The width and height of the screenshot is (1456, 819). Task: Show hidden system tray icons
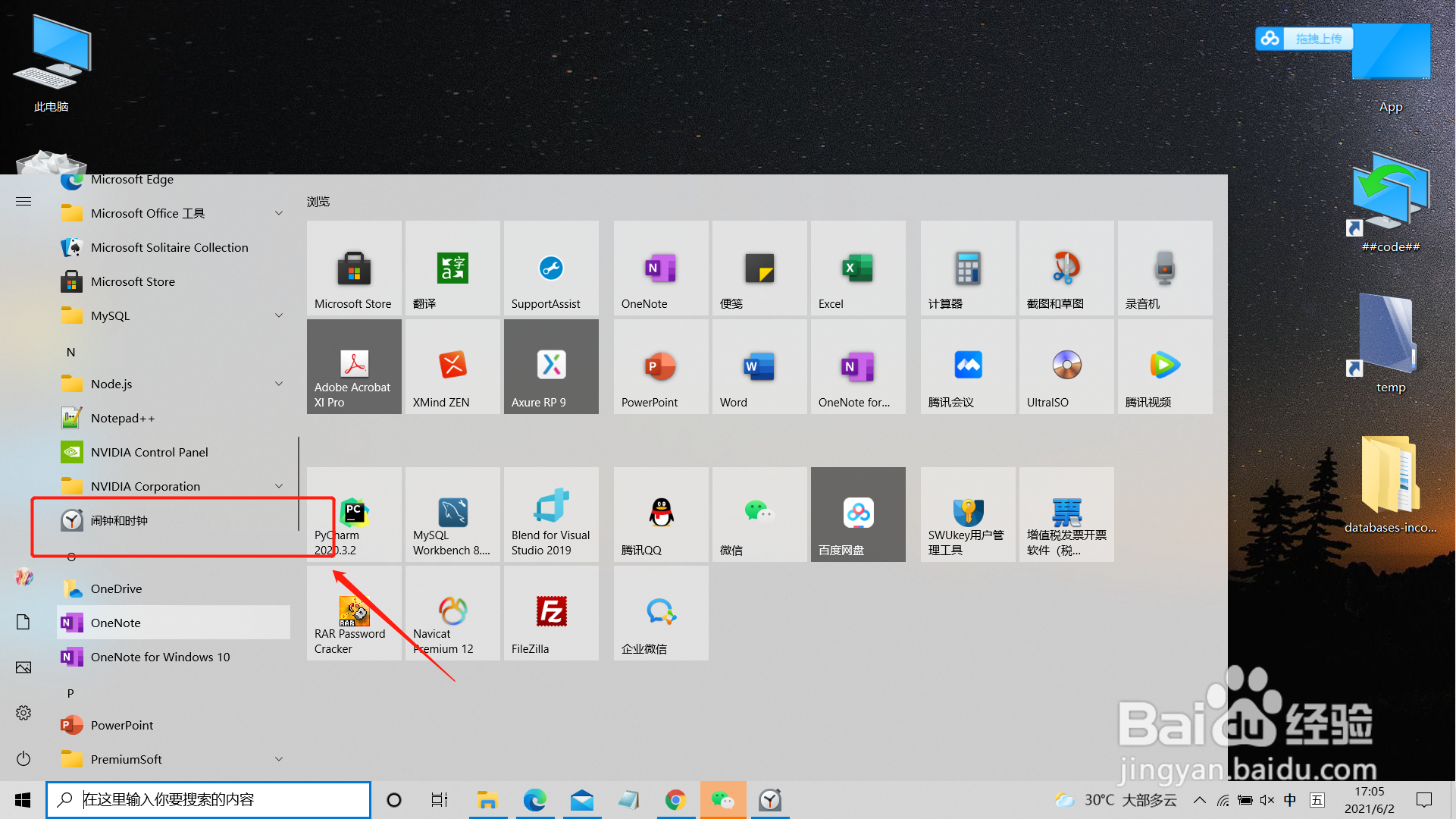[1200, 800]
